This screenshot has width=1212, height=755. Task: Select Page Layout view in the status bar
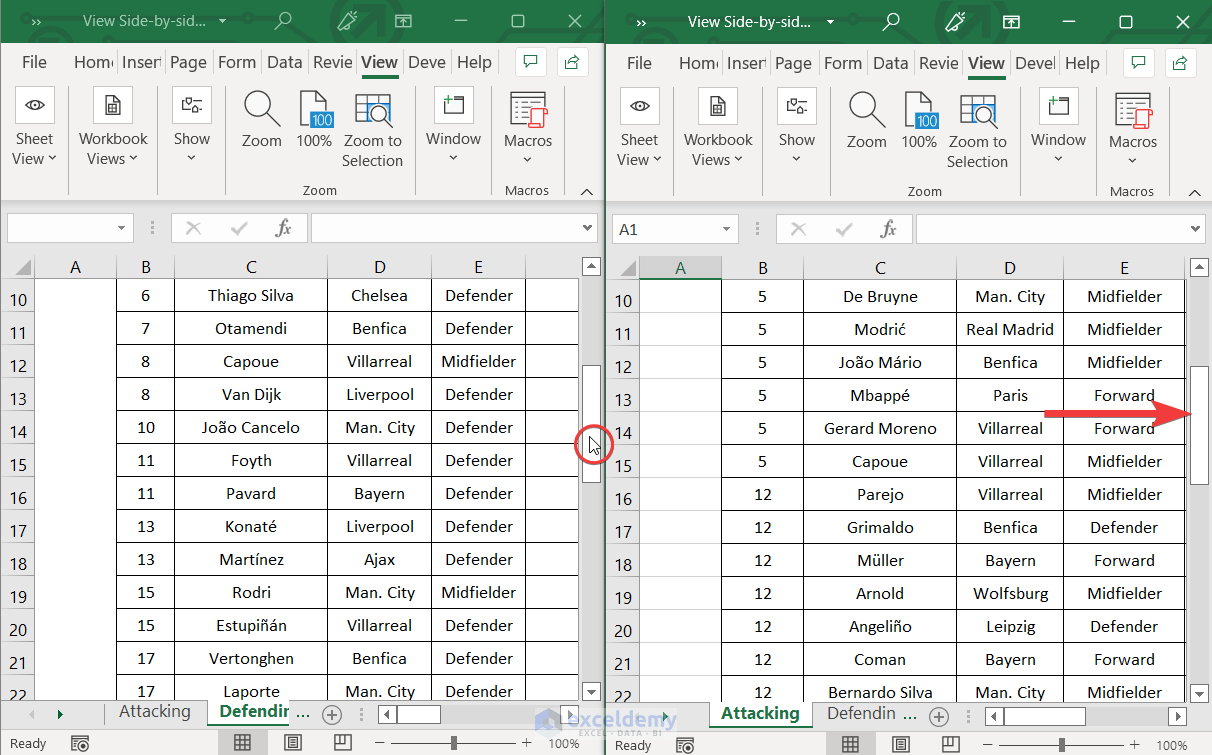click(292, 742)
